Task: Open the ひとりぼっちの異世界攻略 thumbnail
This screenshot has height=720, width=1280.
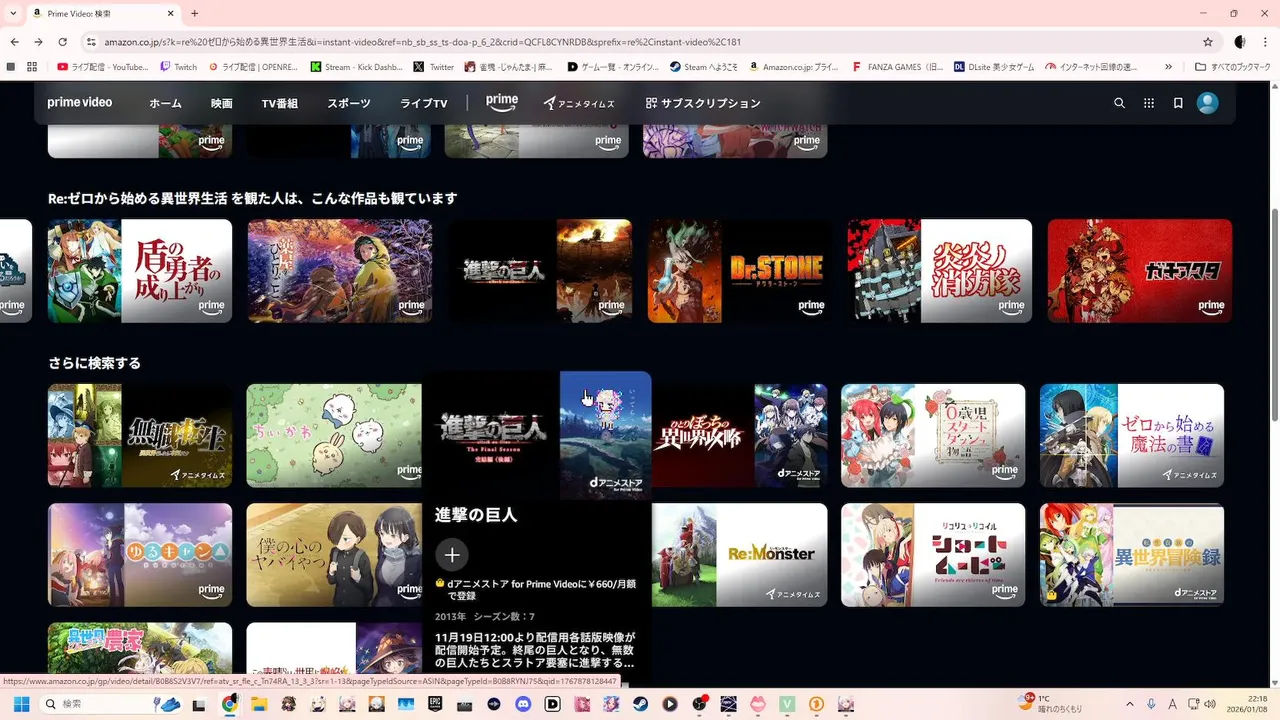Action: tap(740, 435)
